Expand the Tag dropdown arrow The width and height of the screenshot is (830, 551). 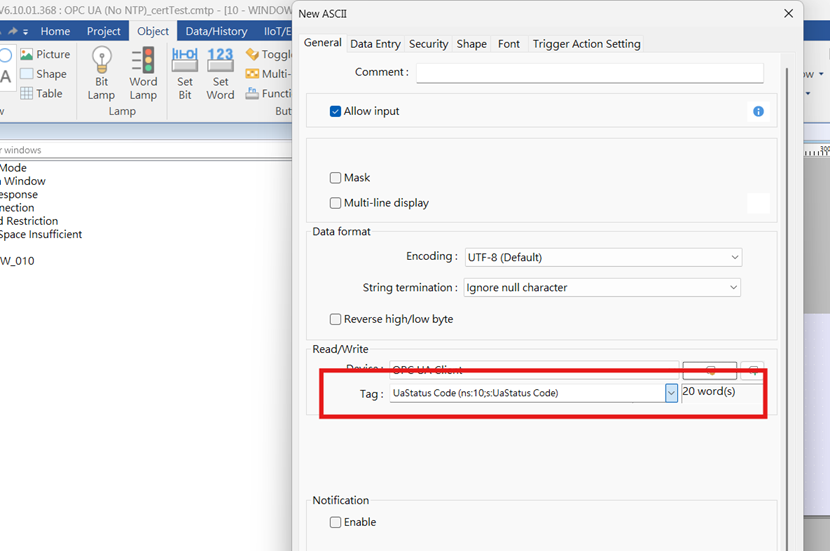(x=671, y=393)
